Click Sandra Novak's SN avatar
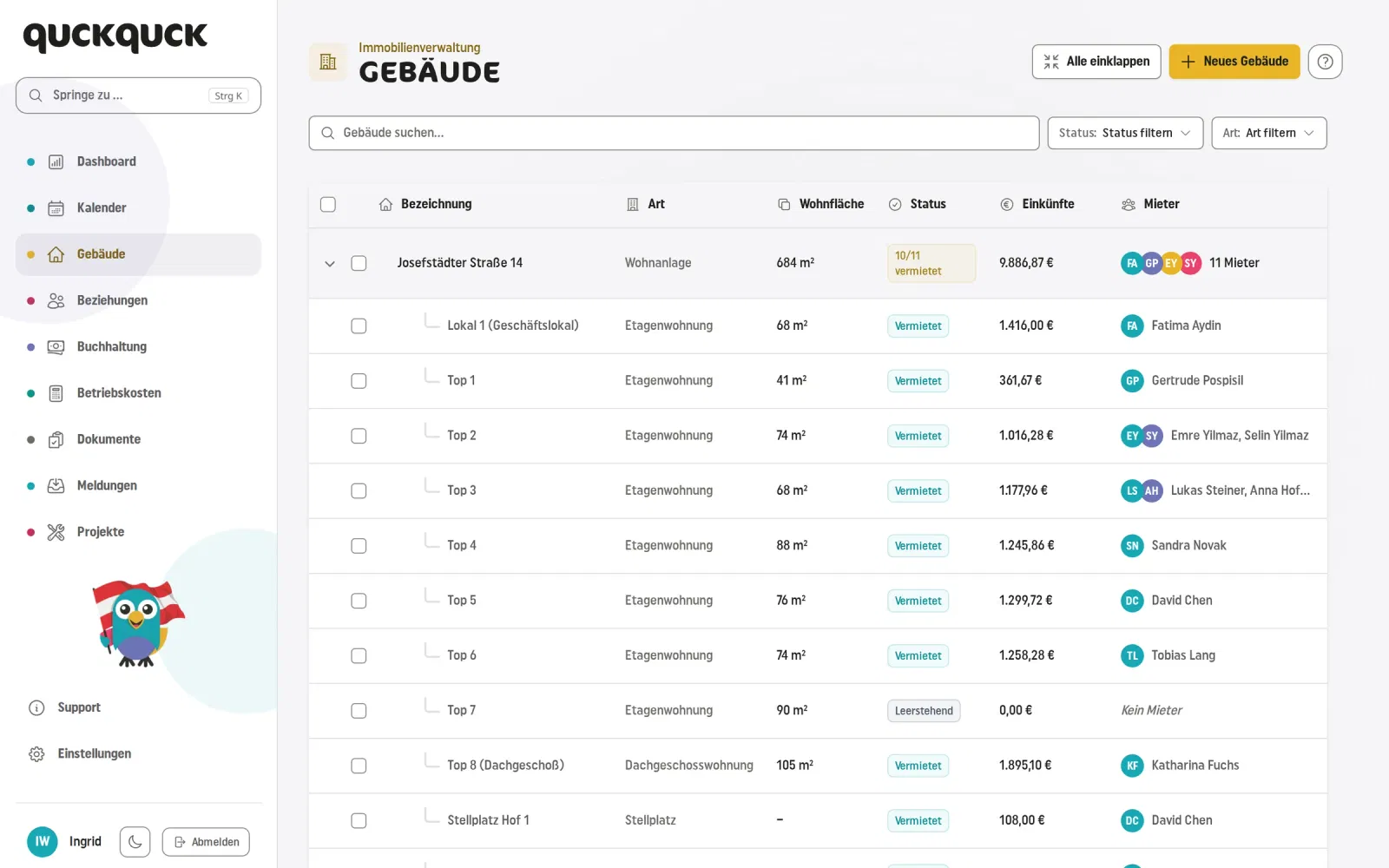The height and width of the screenshot is (868, 1389). [x=1132, y=546]
